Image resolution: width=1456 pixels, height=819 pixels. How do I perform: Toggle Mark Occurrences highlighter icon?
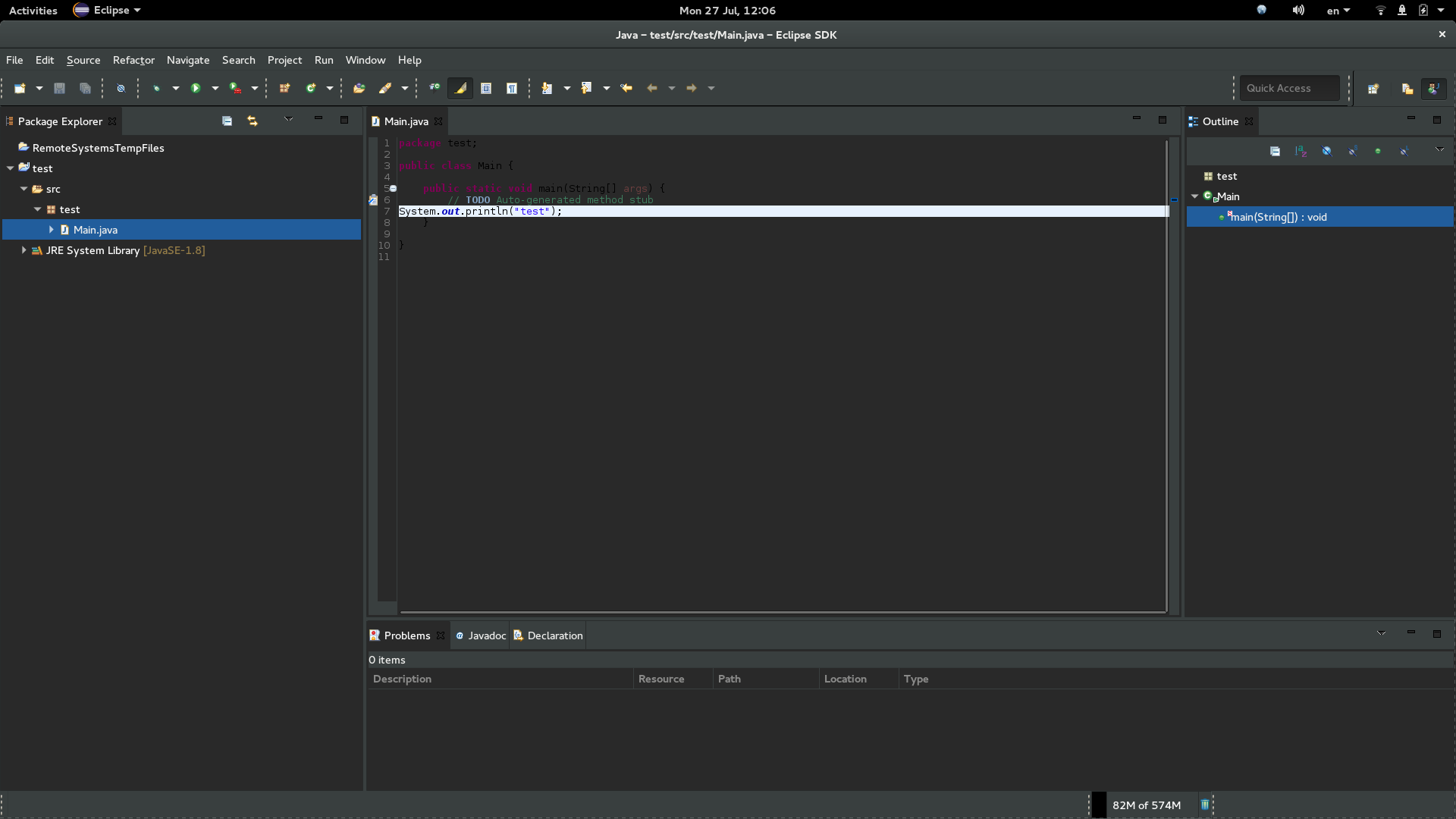[460, 88]
